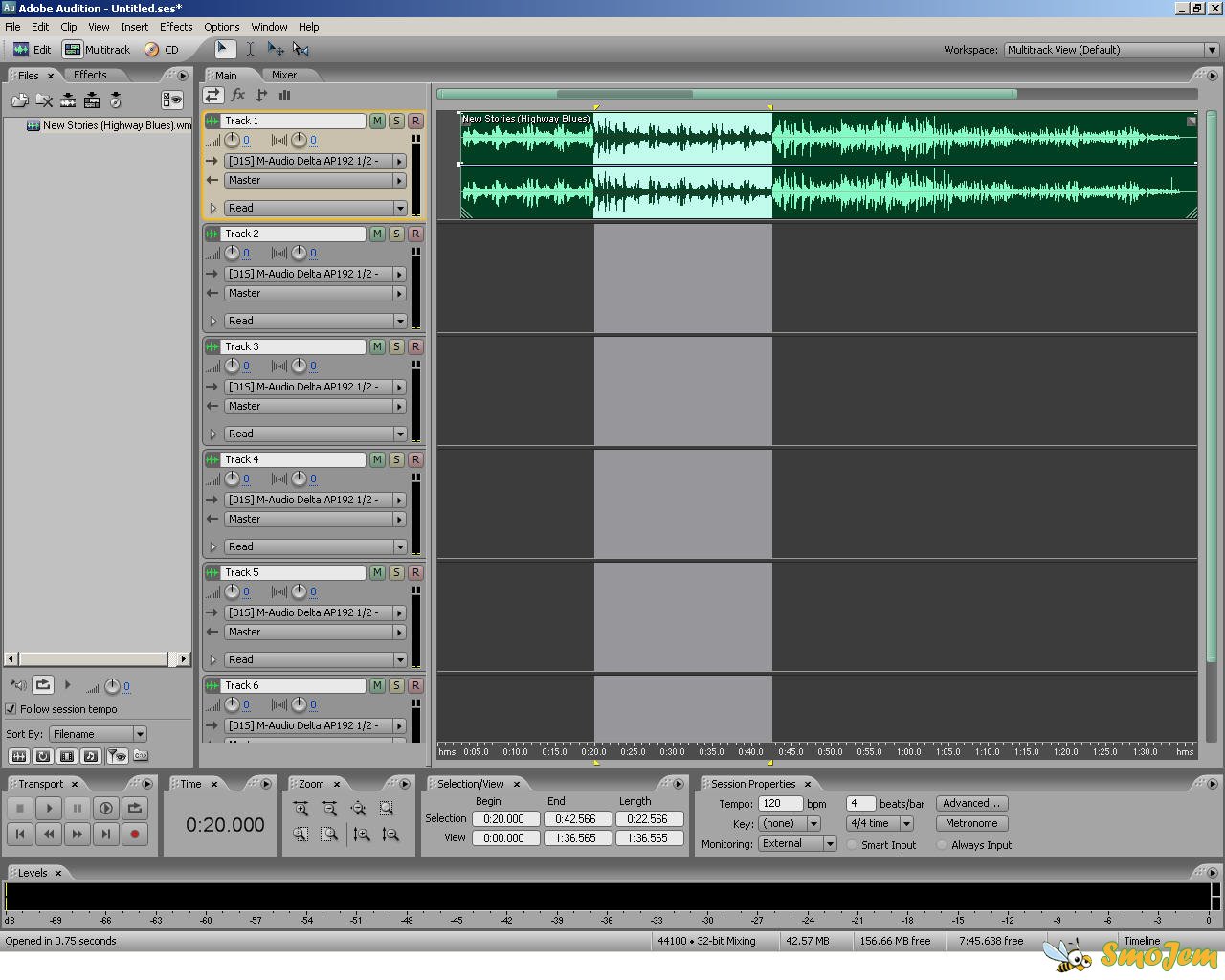Viewport: 1225px width, 980px height.
Task: Click Go To Beginning in Transport
Action: coord(20,834)
